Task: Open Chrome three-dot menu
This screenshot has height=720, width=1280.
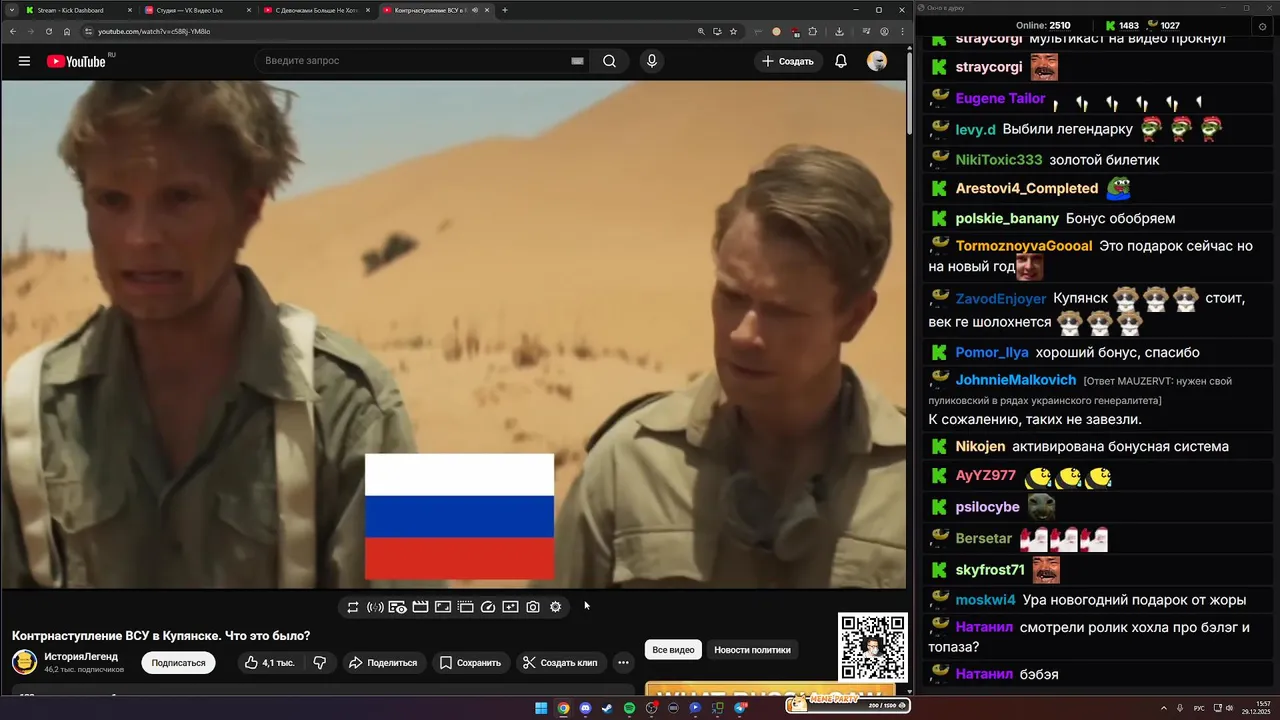Action: 901,31
